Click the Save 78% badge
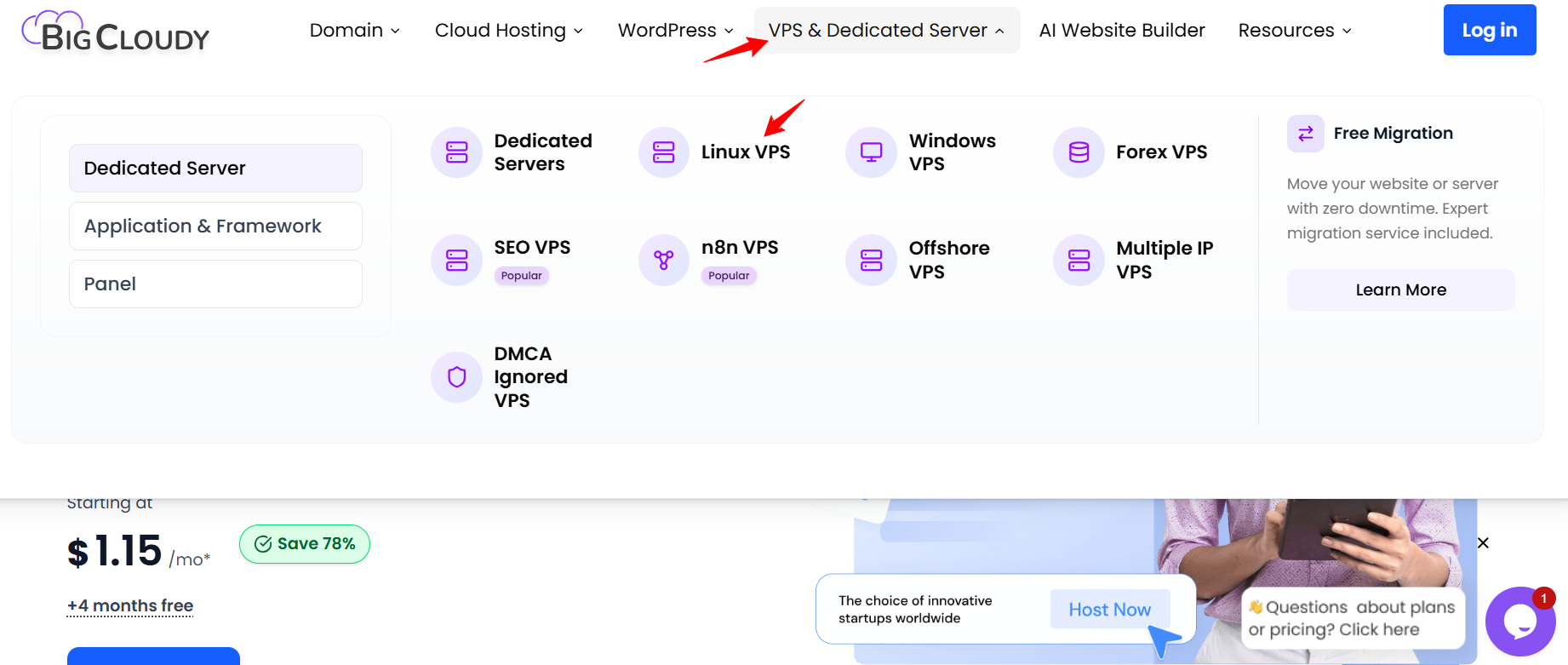 coord(305,544)
